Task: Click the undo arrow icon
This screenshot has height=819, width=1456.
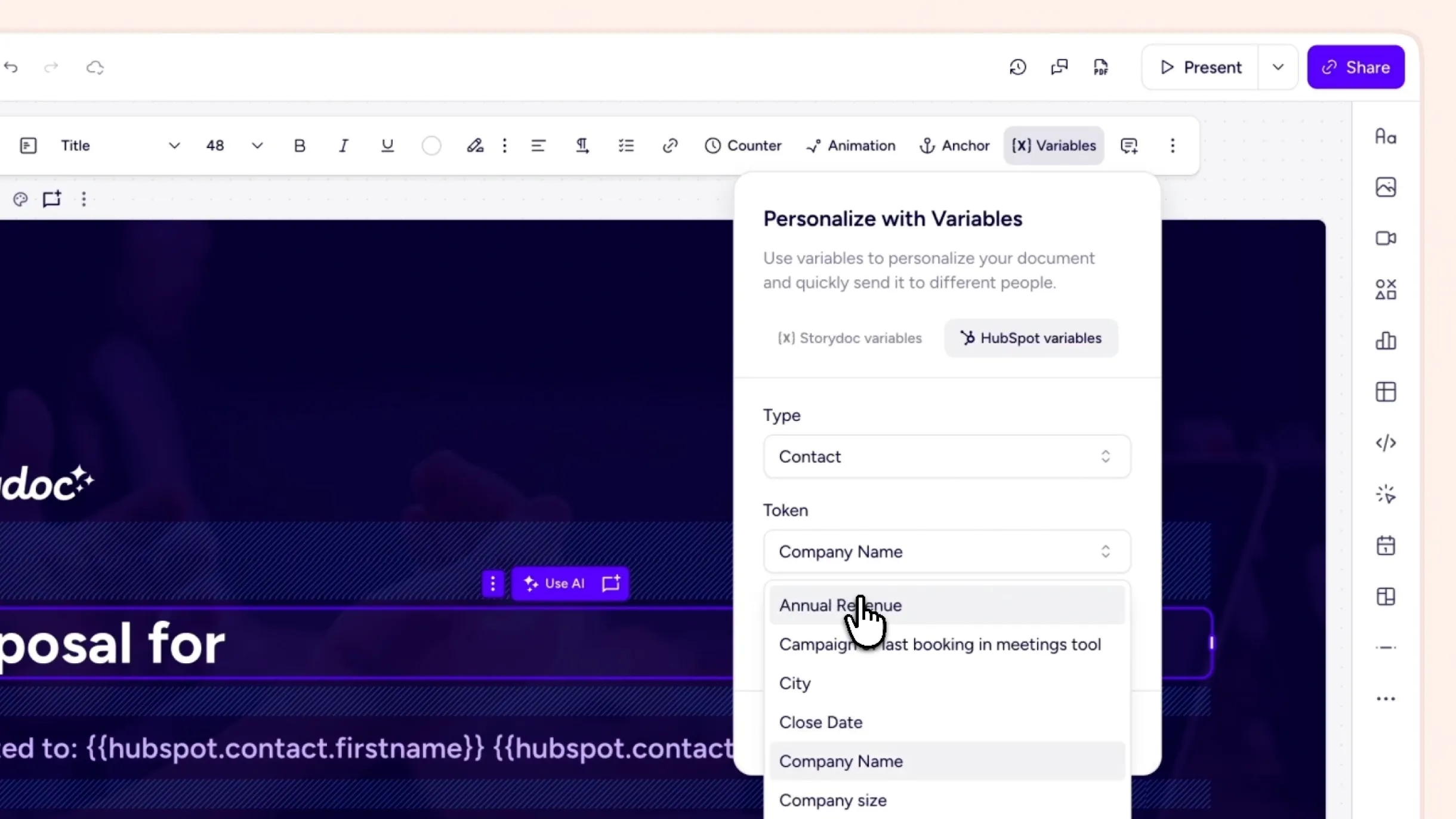Action: tap(11, 67)
